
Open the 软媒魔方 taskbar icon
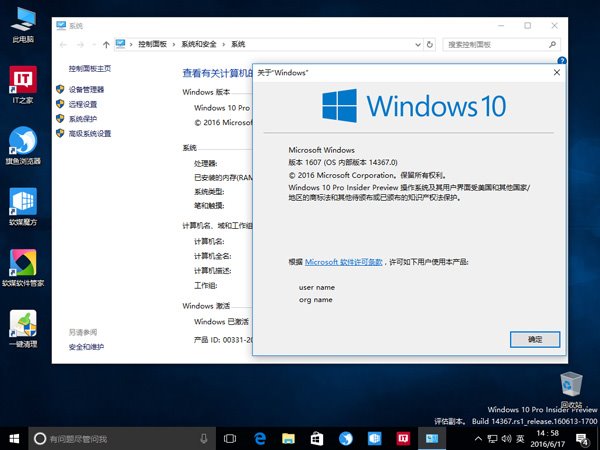[x=374, y=439]
